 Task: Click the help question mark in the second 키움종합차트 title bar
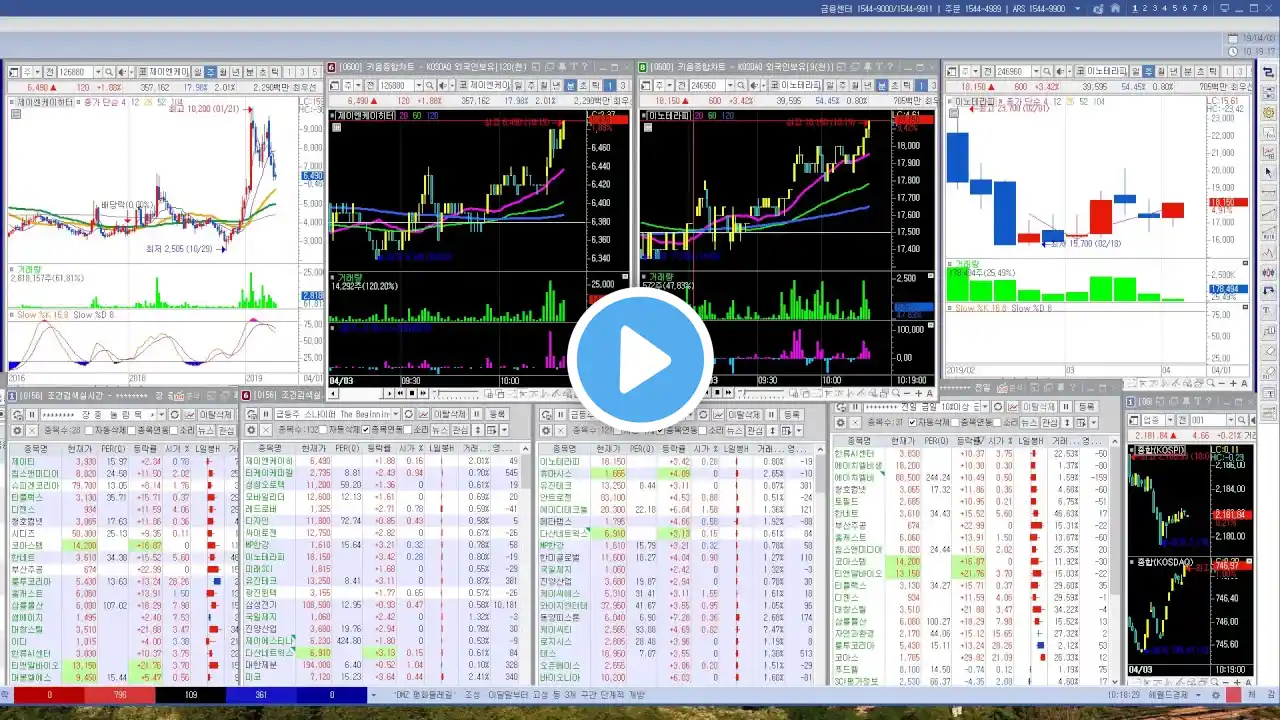tap(889, 67)
